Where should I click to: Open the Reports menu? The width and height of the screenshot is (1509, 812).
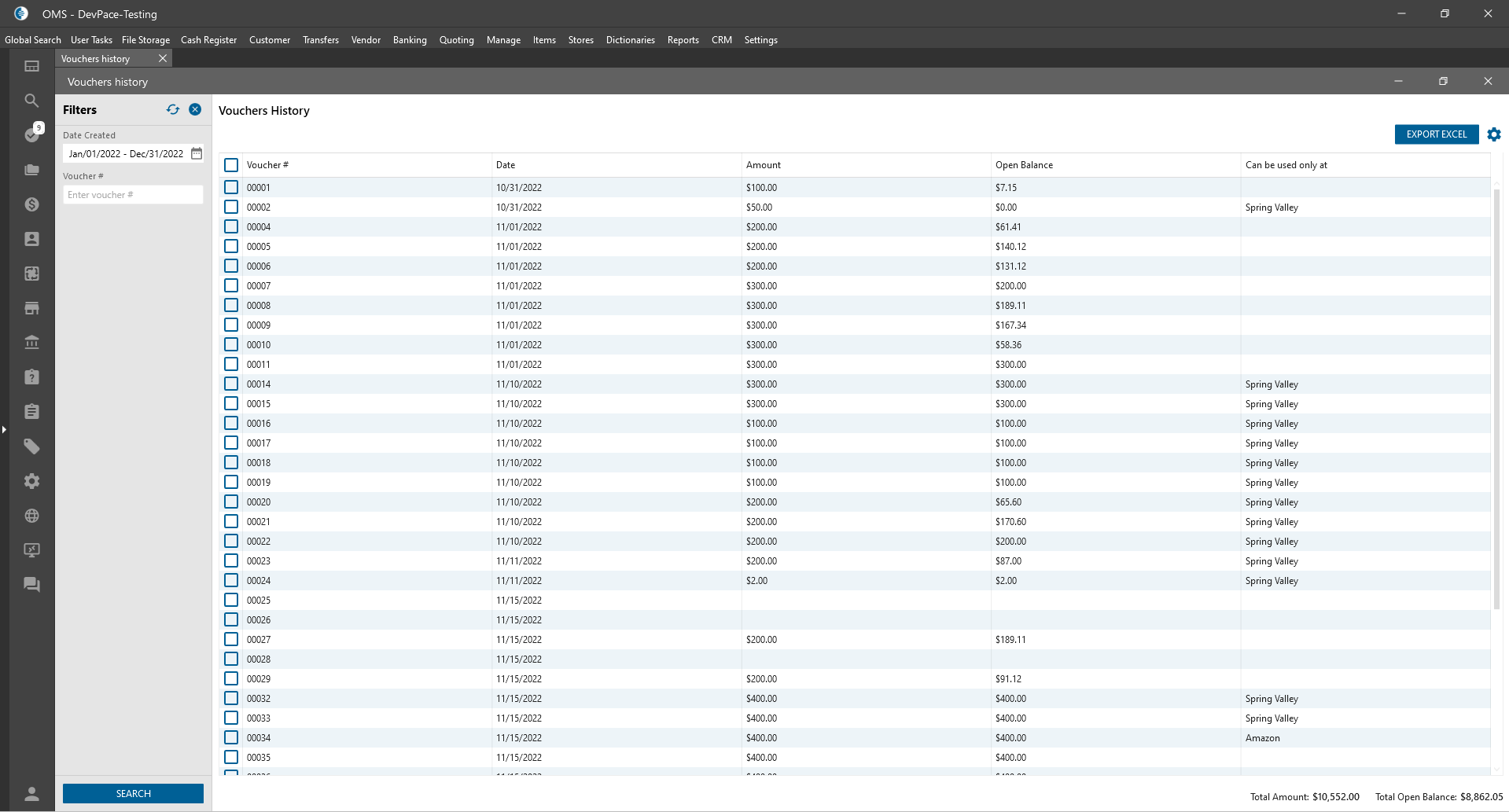(x=683, y=39)
